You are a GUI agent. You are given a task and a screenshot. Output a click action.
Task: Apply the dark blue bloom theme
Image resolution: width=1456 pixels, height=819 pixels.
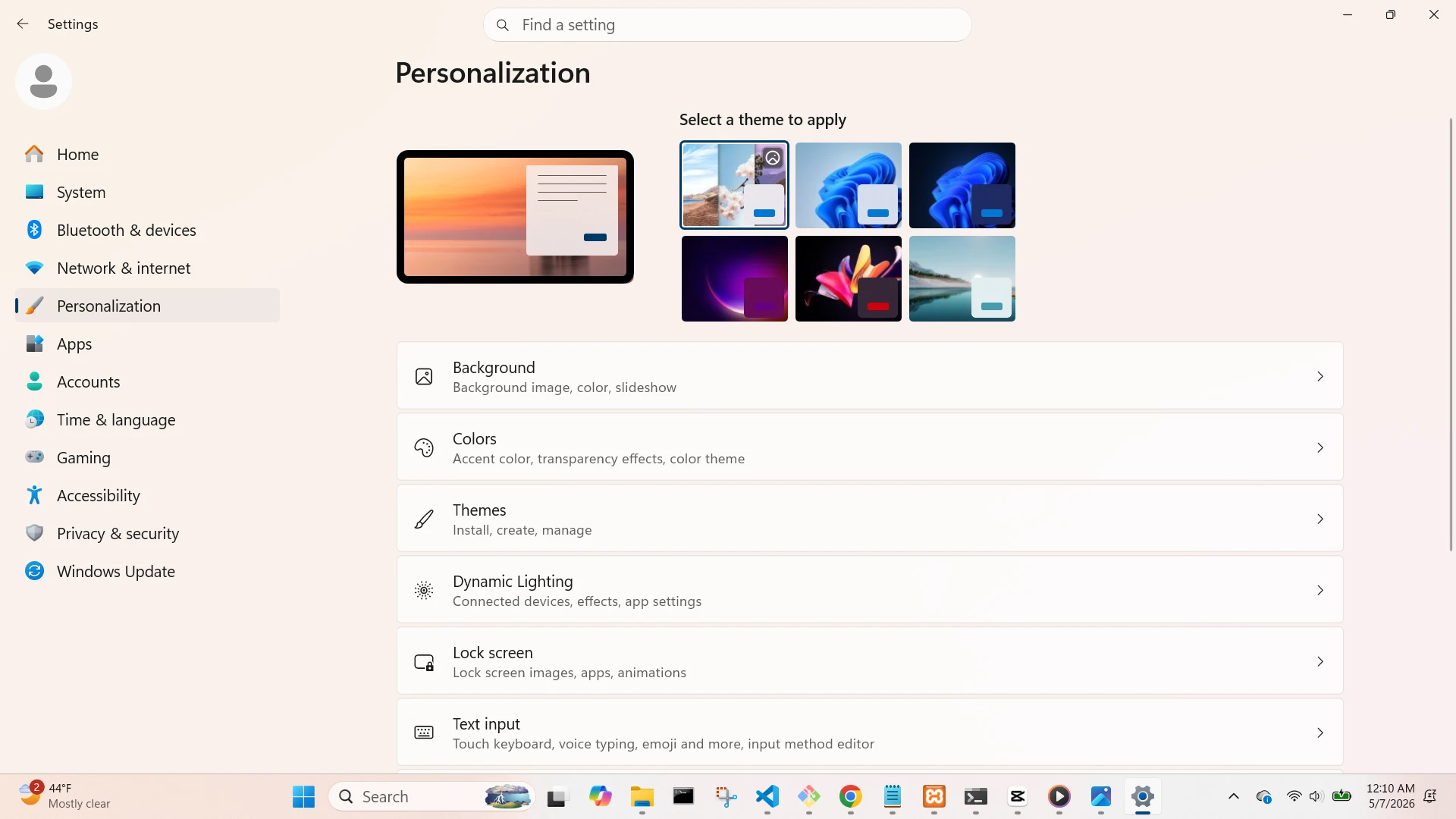(x=962, y=185)
